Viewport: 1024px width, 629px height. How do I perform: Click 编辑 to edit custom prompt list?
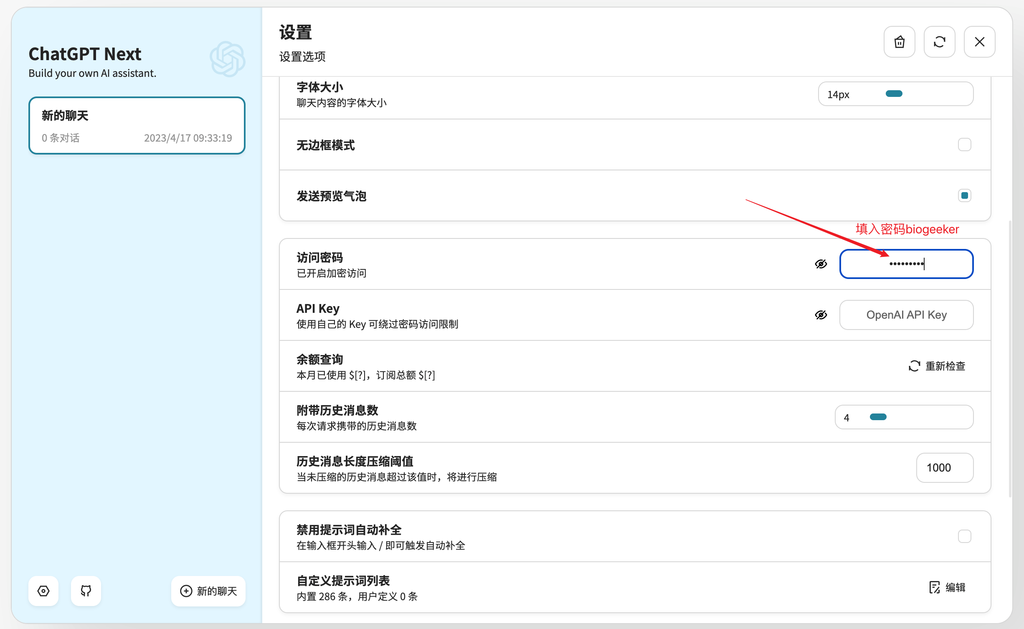click(x=947, y=587)
